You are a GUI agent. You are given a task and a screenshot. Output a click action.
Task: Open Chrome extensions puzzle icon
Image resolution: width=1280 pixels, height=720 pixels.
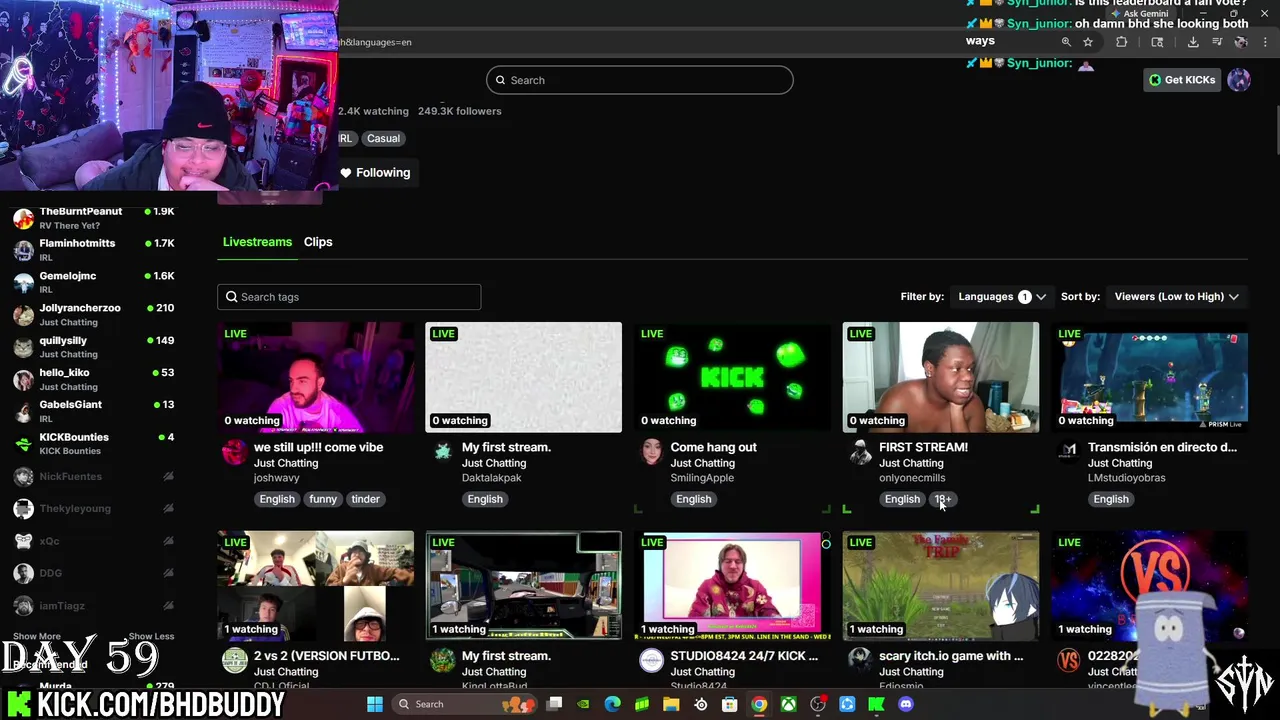pyautogui.click(x=1121, y=42)
